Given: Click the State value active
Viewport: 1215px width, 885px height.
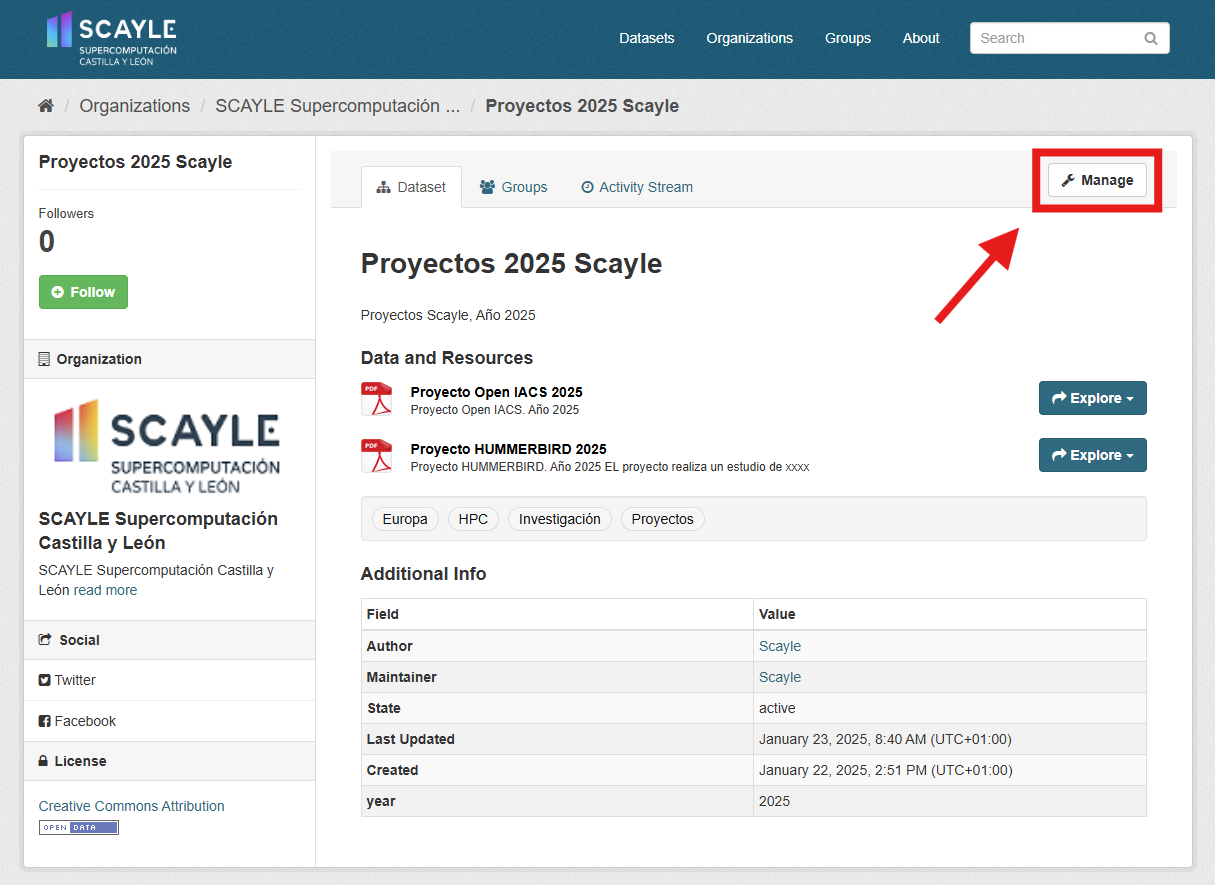Looking at the screenshot, I should pyautogui.click(x=777, y=708).
